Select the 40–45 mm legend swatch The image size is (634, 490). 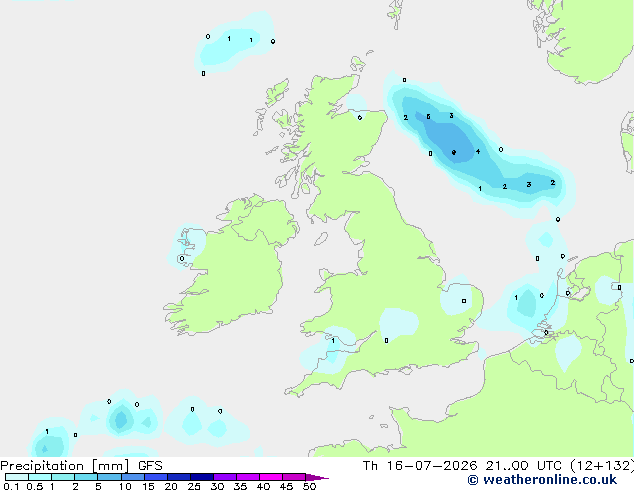click(x=271, y=477)
